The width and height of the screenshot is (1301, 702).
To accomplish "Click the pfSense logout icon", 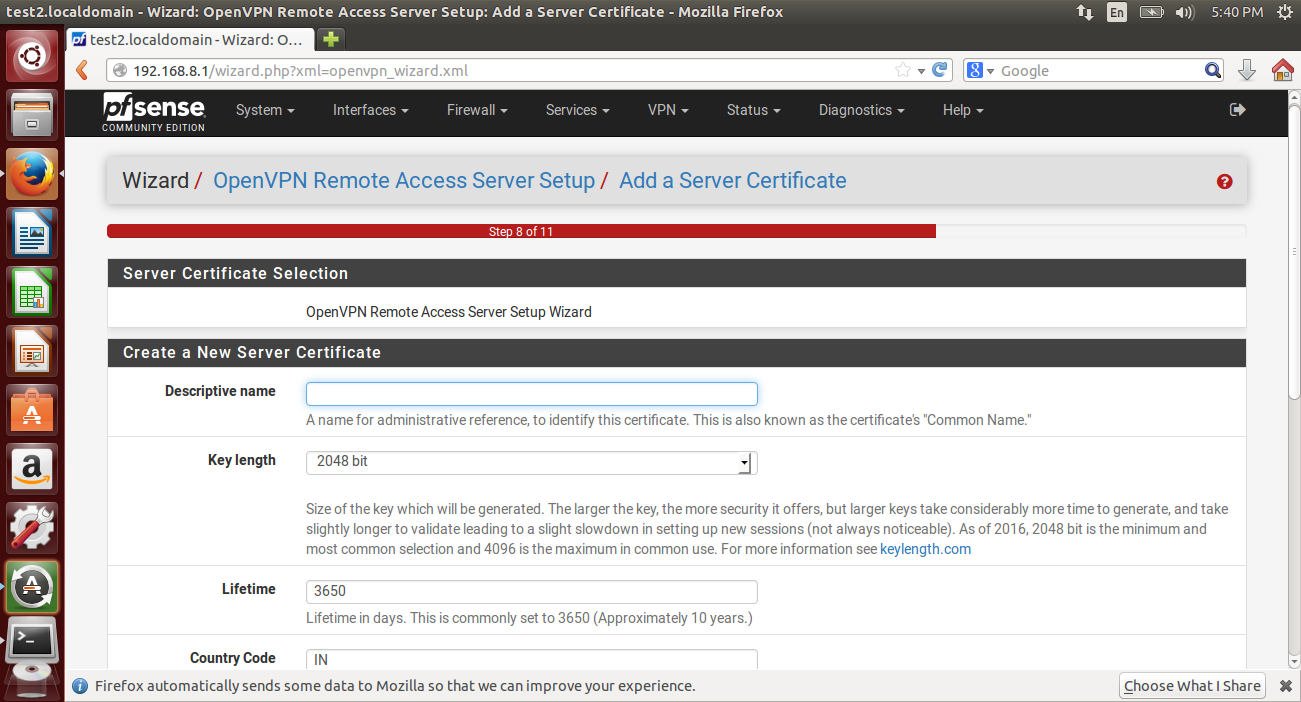I will click(x=1237, y=110).
